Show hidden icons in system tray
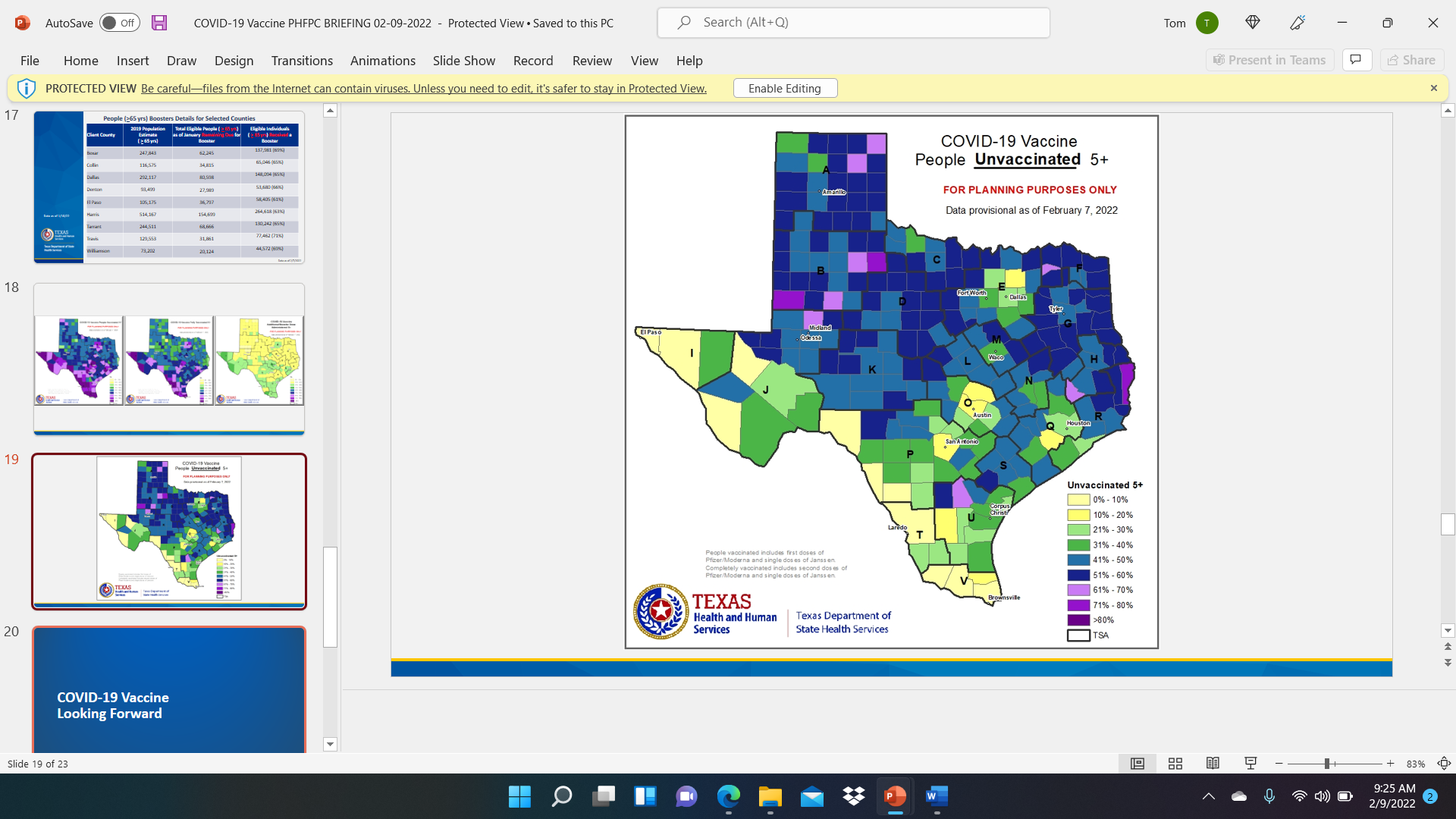Screen dimensions: 1456x819 pos(1209,796)
